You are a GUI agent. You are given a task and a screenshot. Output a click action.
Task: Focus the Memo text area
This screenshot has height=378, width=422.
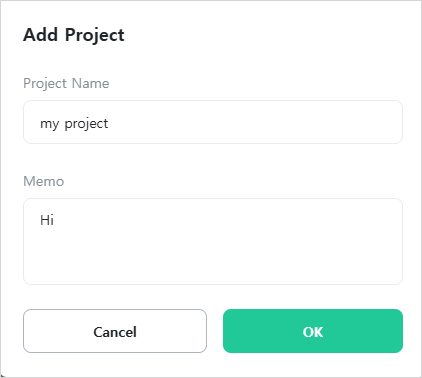pos(213,242)
